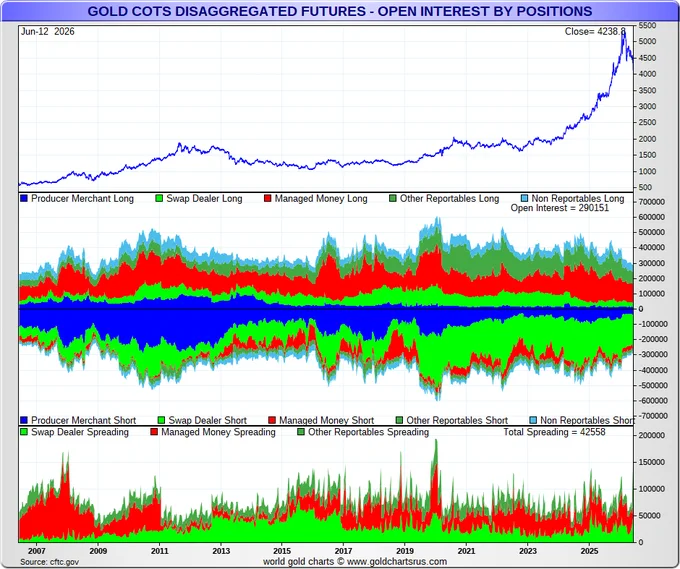Click the -700000 positions axis value
This screenshot has width=680, height=569.
(651, 416)
